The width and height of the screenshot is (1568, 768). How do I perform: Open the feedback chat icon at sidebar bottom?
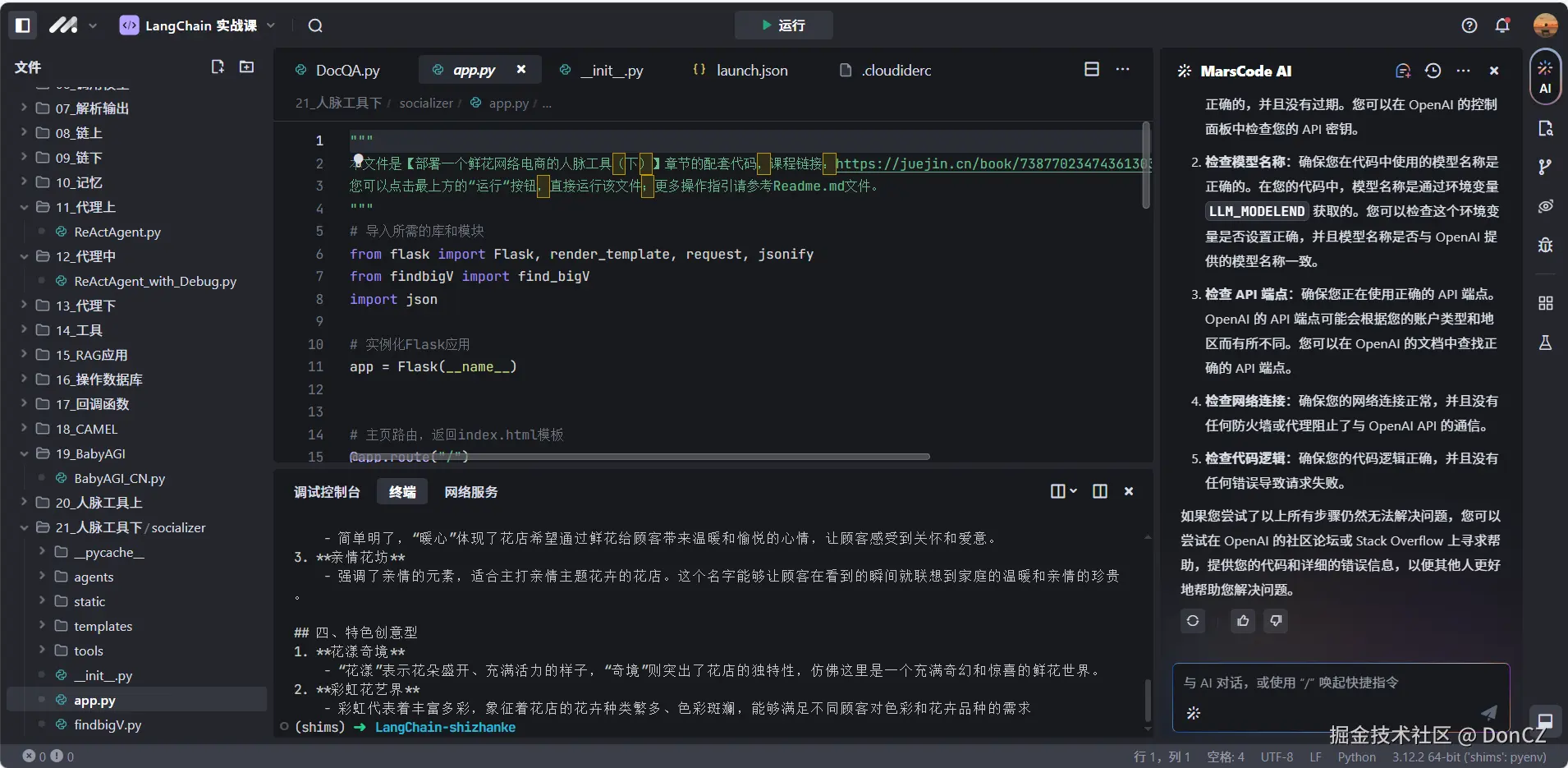pos(1544,721)
